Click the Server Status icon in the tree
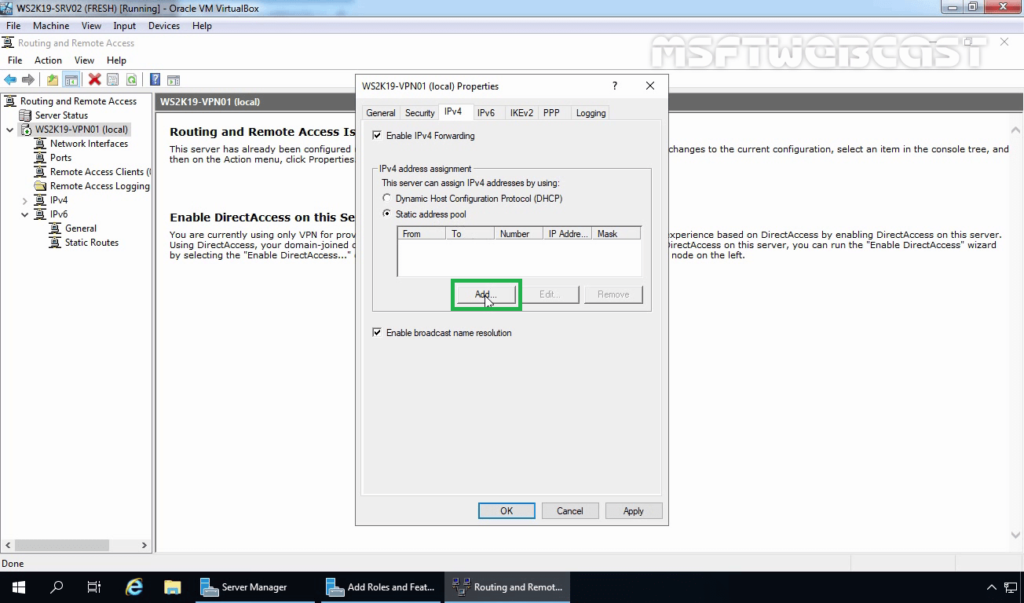 pos(25,115)
